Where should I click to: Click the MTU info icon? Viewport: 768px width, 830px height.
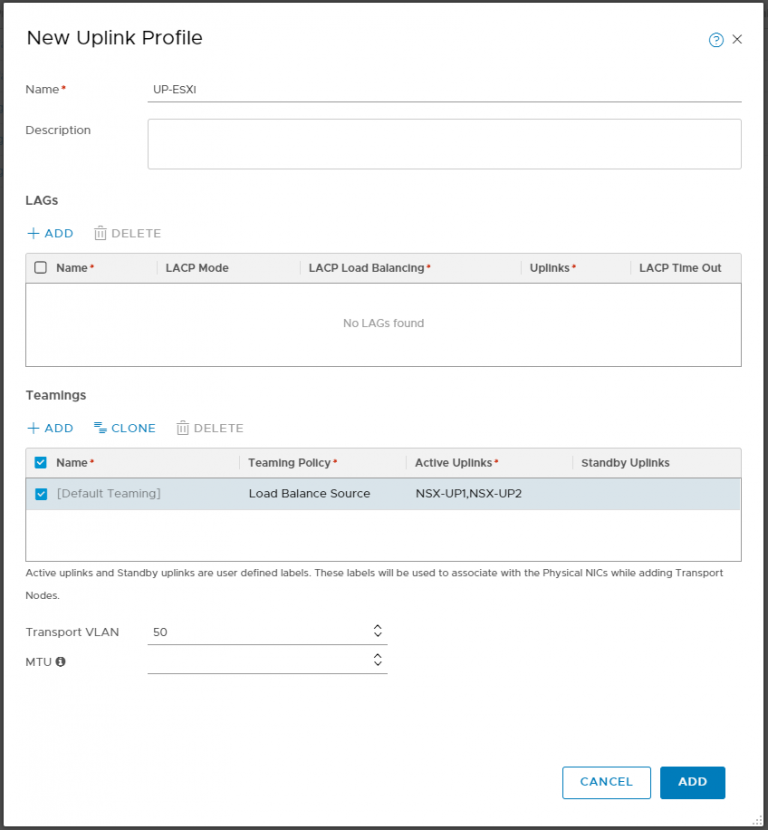coord(60,661)
